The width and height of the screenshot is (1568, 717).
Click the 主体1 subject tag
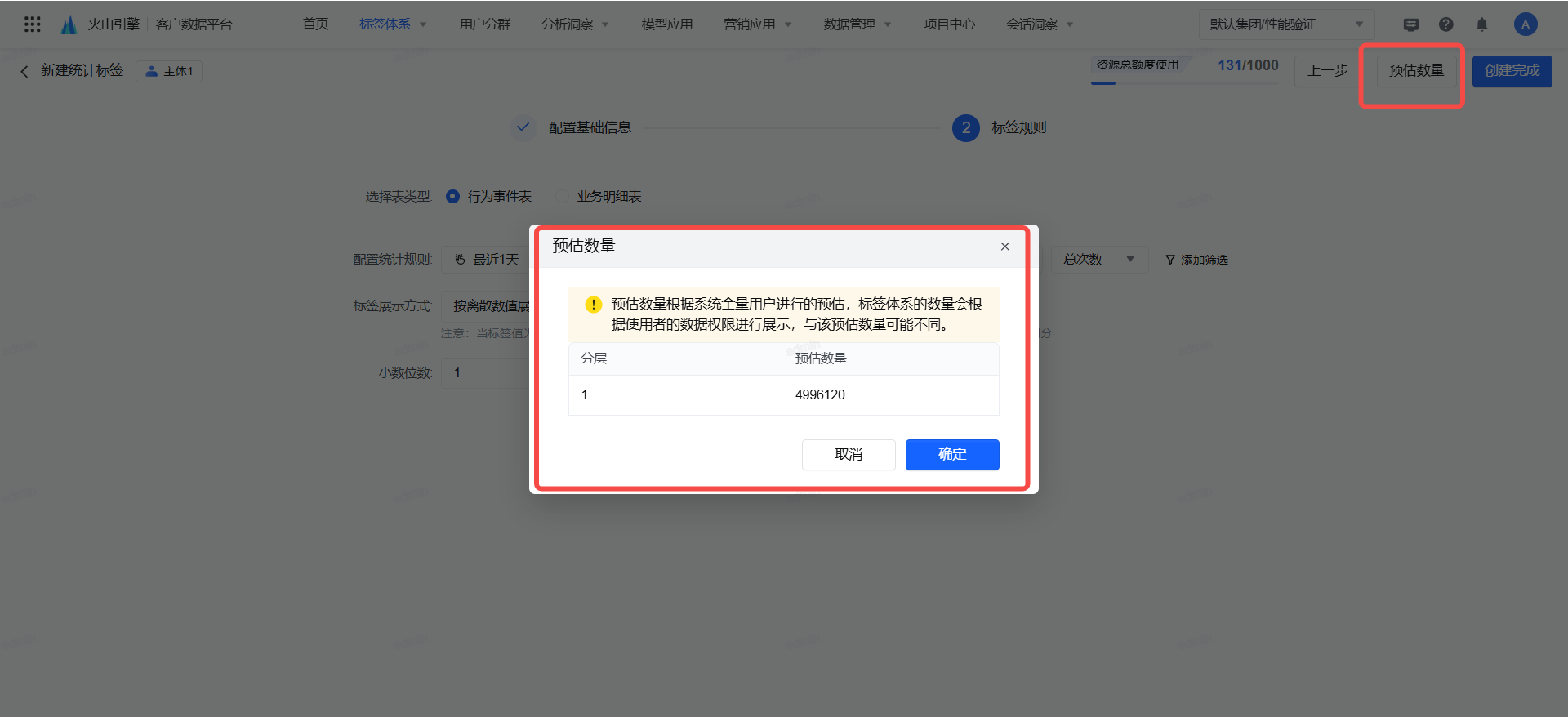169,72
